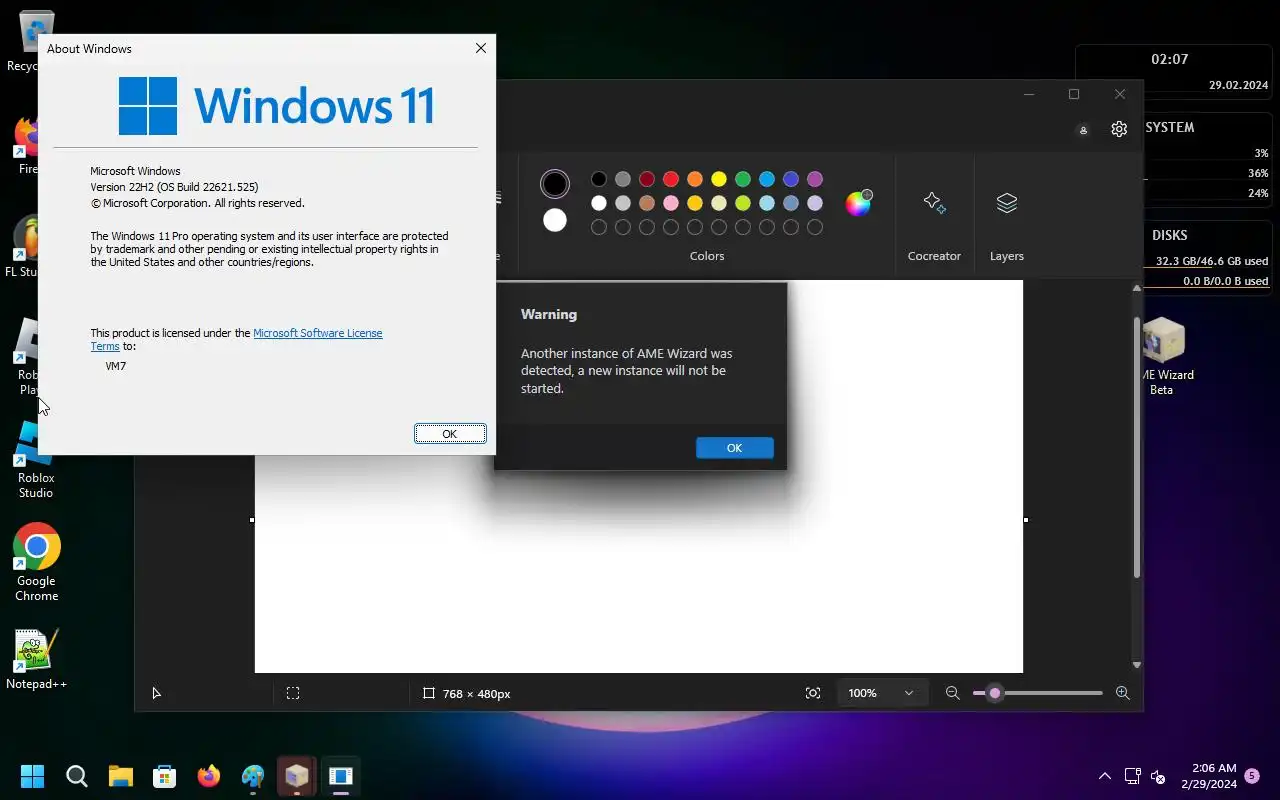Open Firefox from the taskbar
The width and height of the screenshot is (1280, 800).
[209, 776]
